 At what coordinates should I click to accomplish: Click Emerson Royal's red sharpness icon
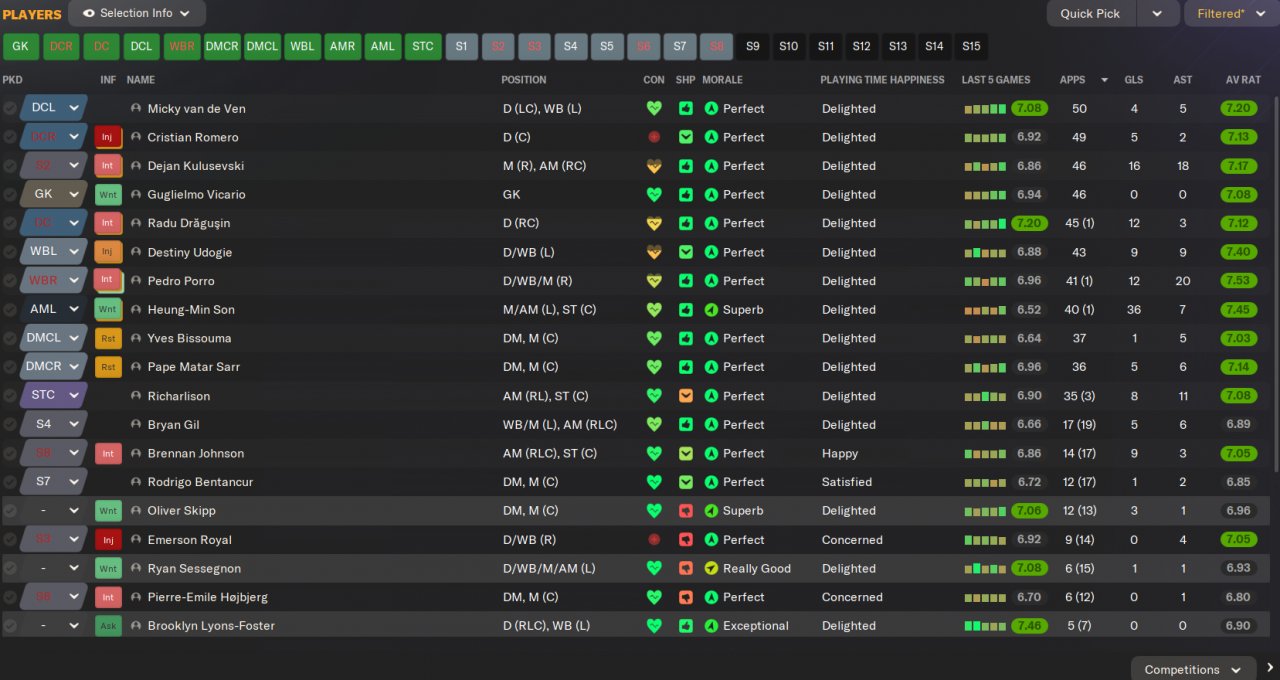pyautogui.click(x=685, y=540)
